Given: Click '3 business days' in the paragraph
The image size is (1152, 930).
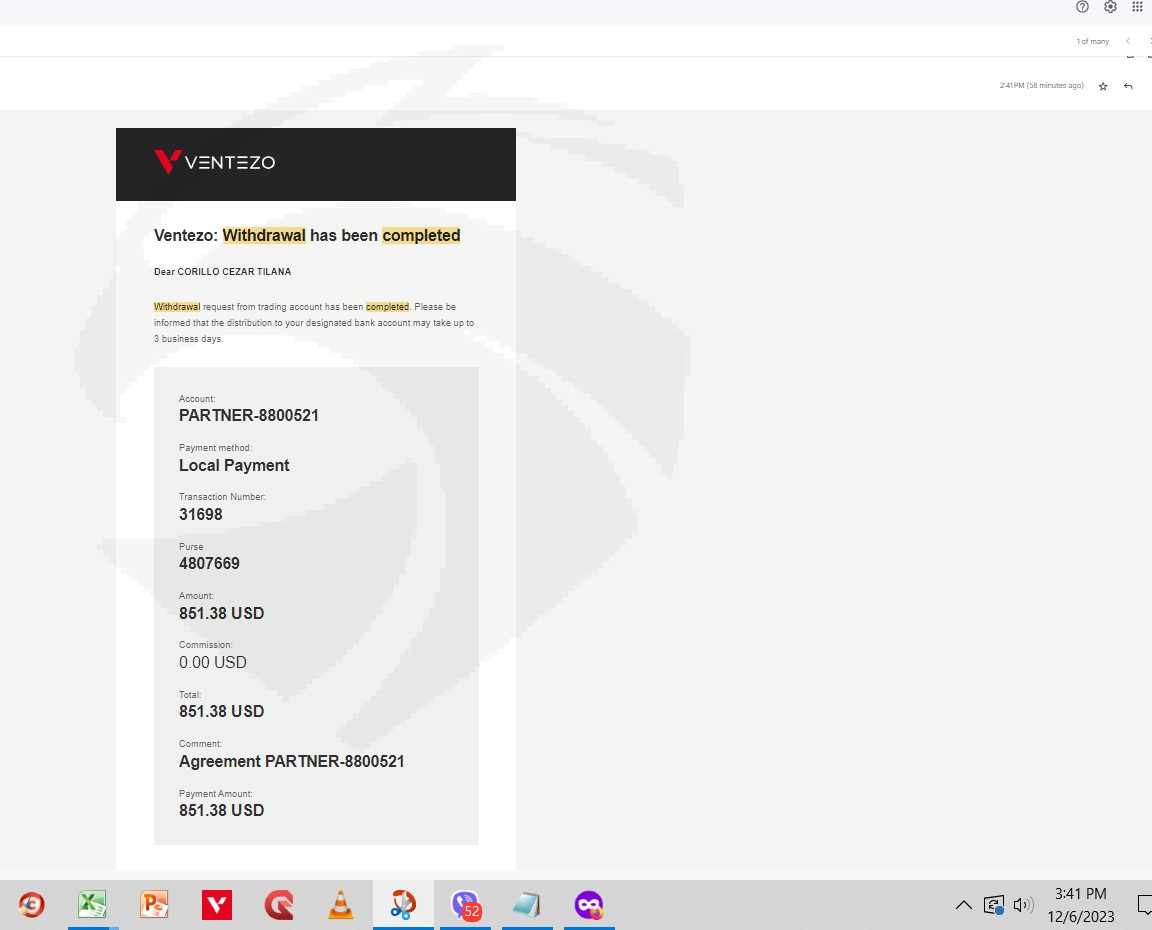Looking at the screenshot, I should [x=187, y=339].
